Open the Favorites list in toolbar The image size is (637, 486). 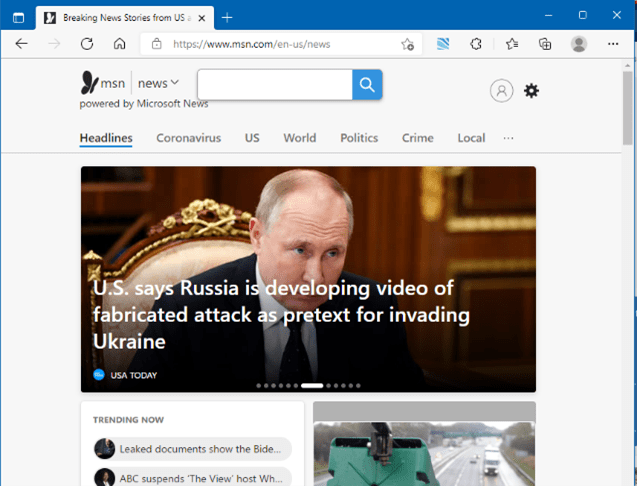[512, 44]
